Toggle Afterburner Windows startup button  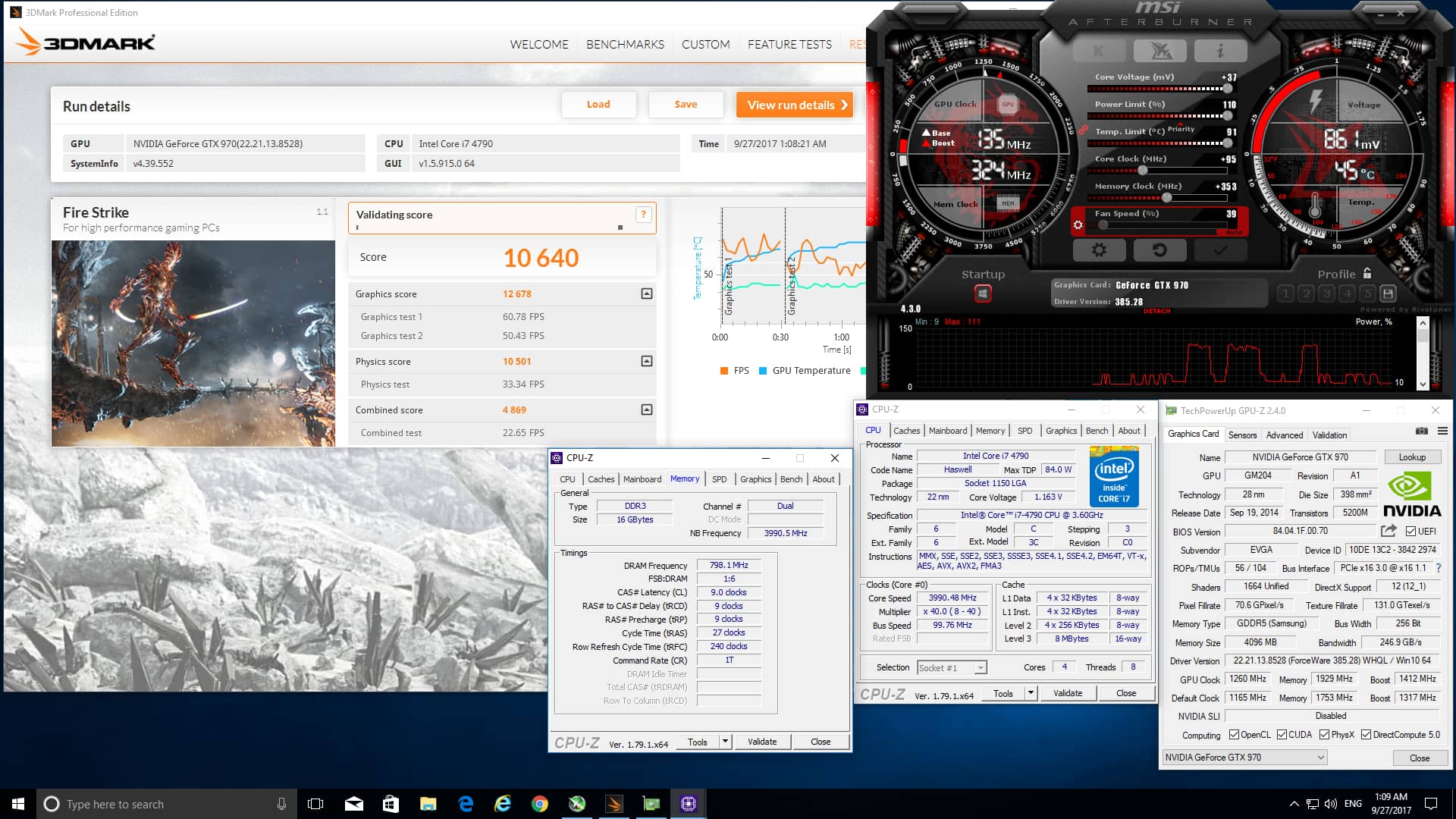click(x=983, y=293)
